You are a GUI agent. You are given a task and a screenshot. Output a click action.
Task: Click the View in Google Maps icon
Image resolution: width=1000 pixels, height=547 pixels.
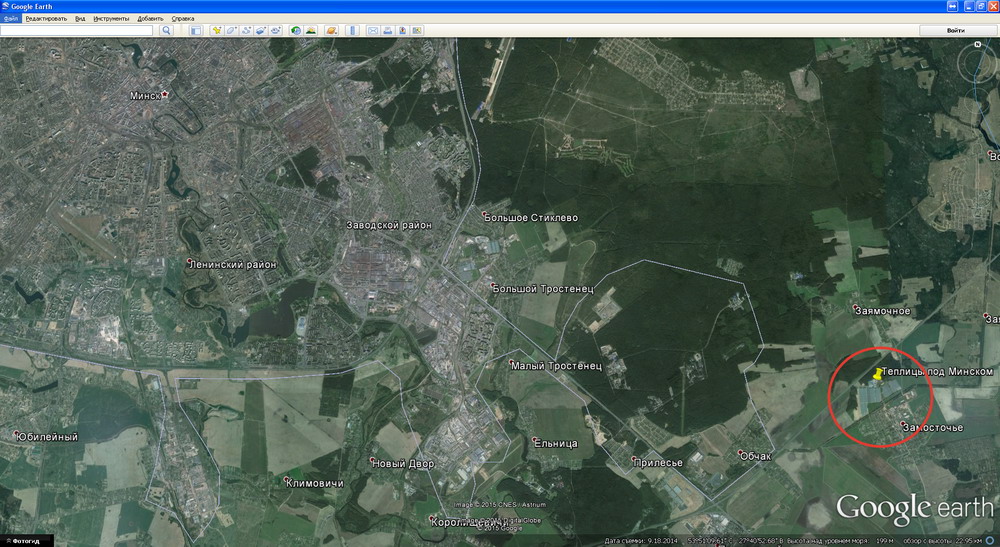417,30
